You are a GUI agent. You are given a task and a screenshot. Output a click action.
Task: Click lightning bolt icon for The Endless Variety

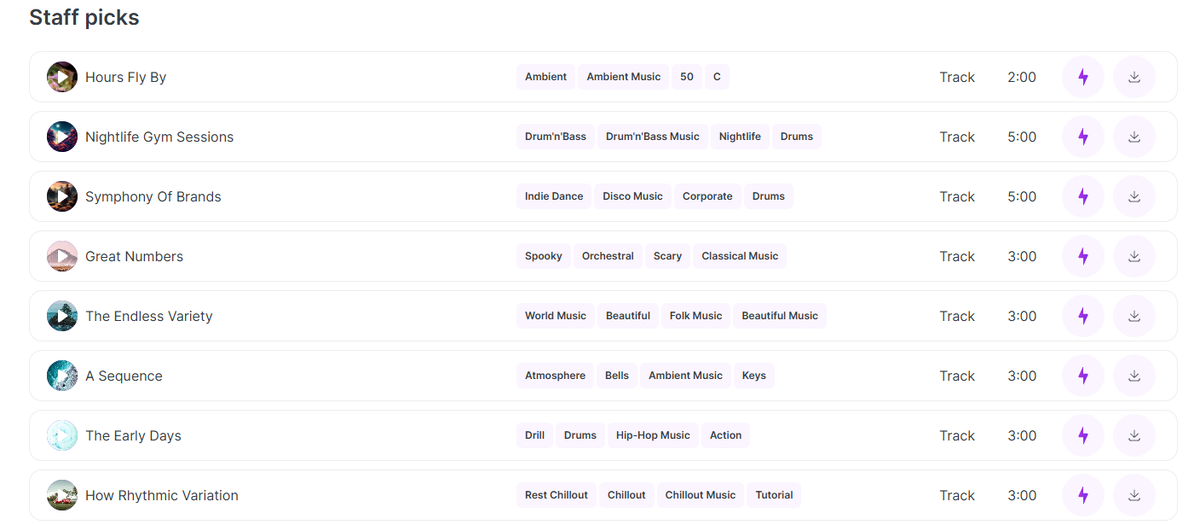1083,316
